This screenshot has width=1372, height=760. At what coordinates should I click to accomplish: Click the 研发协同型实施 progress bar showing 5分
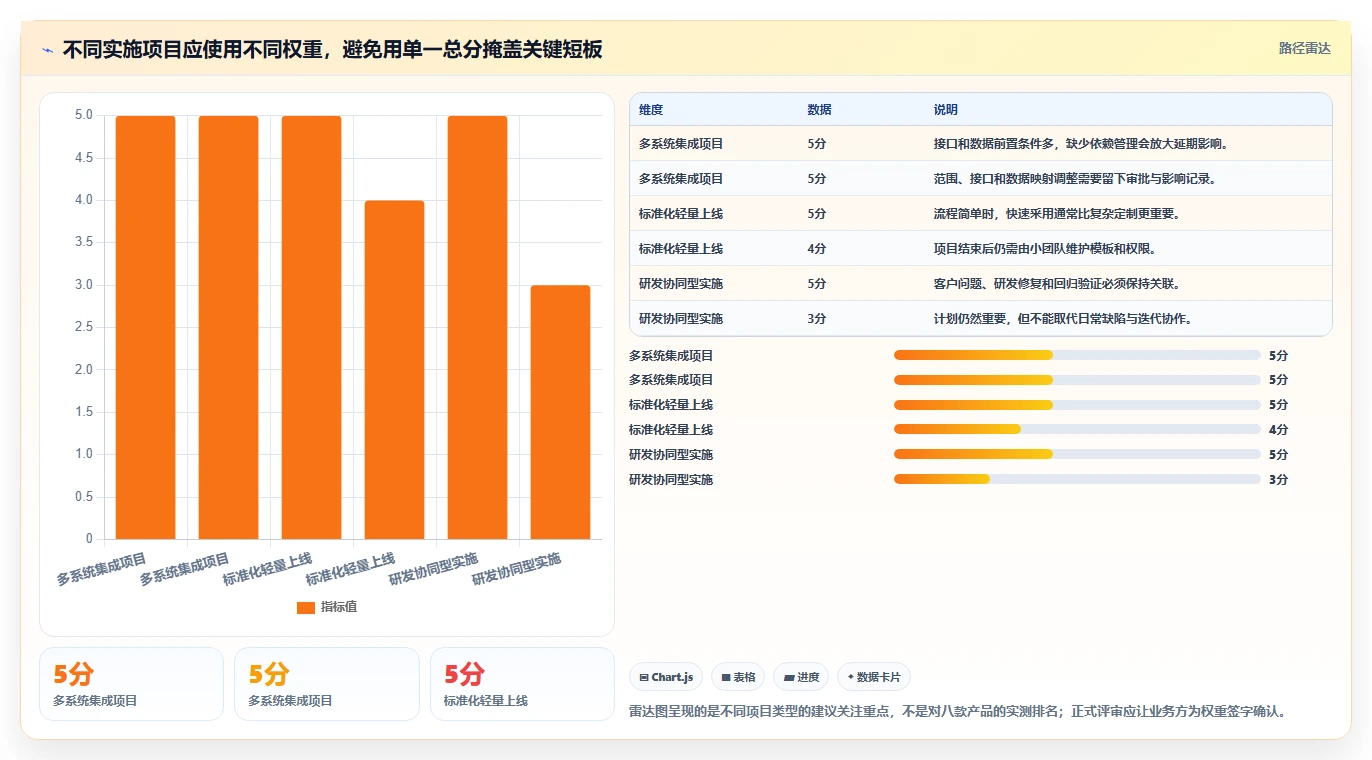1077,455
